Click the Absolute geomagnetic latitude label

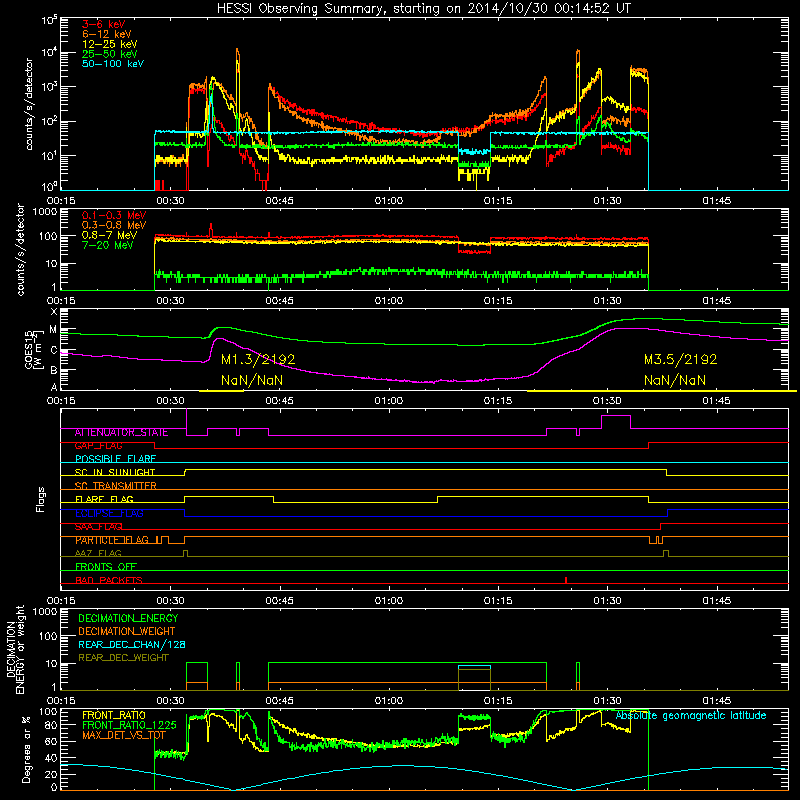pyautogui.click(x=691, y=716)
